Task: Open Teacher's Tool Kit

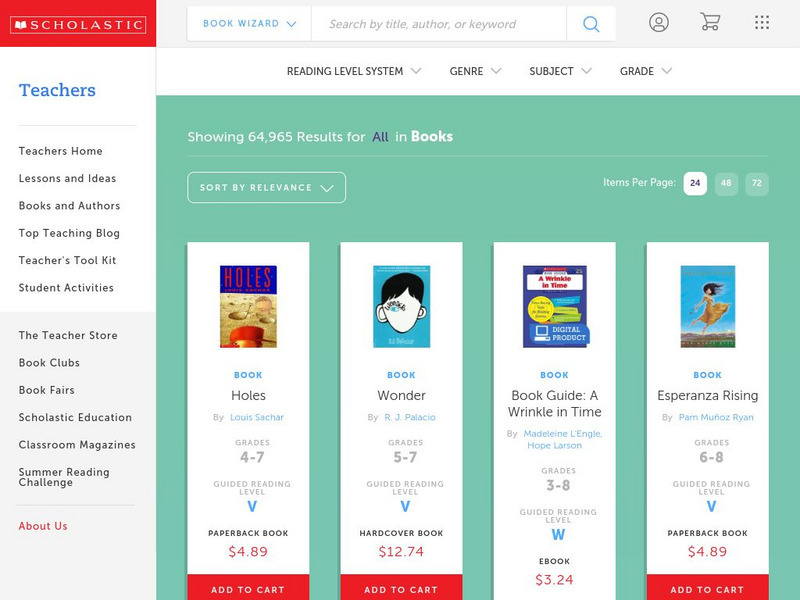Action: (67, 260)
